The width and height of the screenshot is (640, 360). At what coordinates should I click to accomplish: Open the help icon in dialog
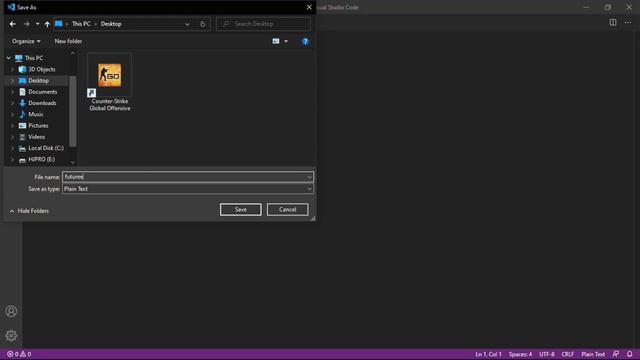pos(305,41)
